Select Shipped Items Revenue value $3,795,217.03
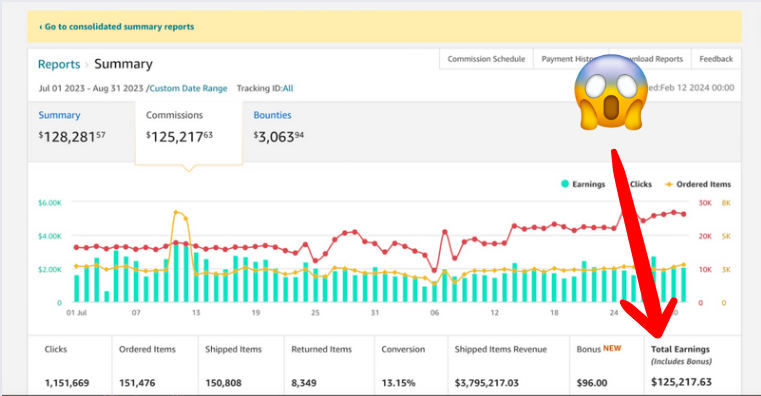The width and height of the screenshot is (761, 396). click(x=487, y=383)
